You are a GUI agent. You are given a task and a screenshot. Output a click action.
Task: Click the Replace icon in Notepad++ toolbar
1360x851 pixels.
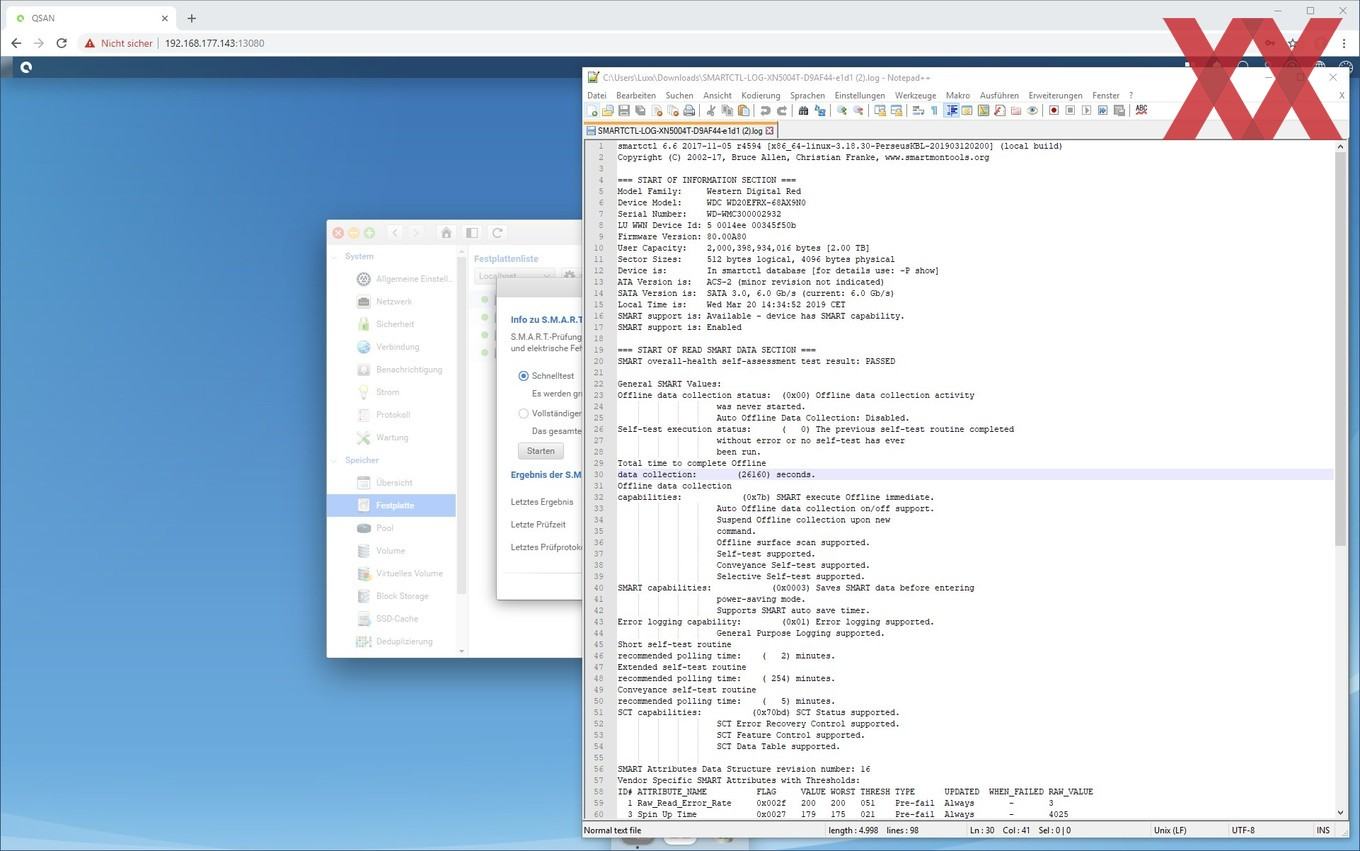click(x=820, y=110)
